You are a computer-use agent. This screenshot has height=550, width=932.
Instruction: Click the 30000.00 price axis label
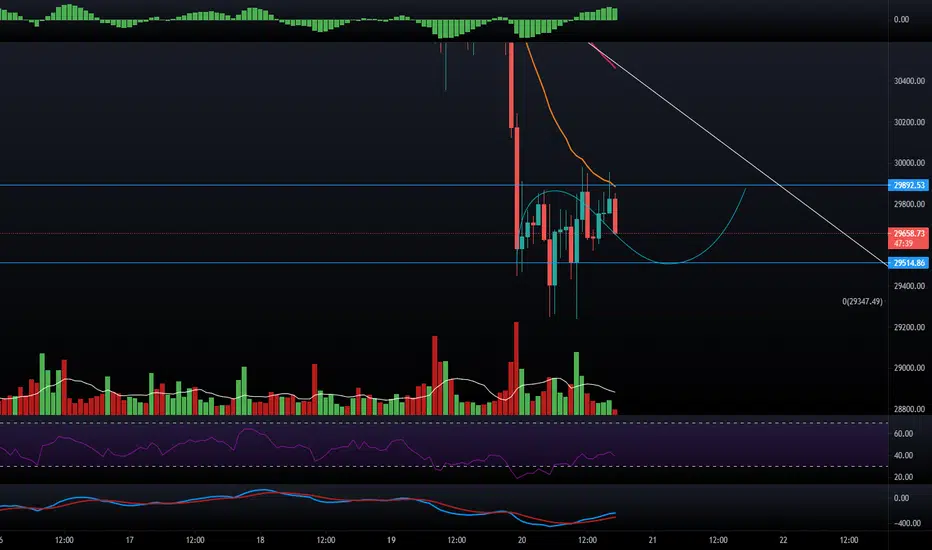[909, 162]
